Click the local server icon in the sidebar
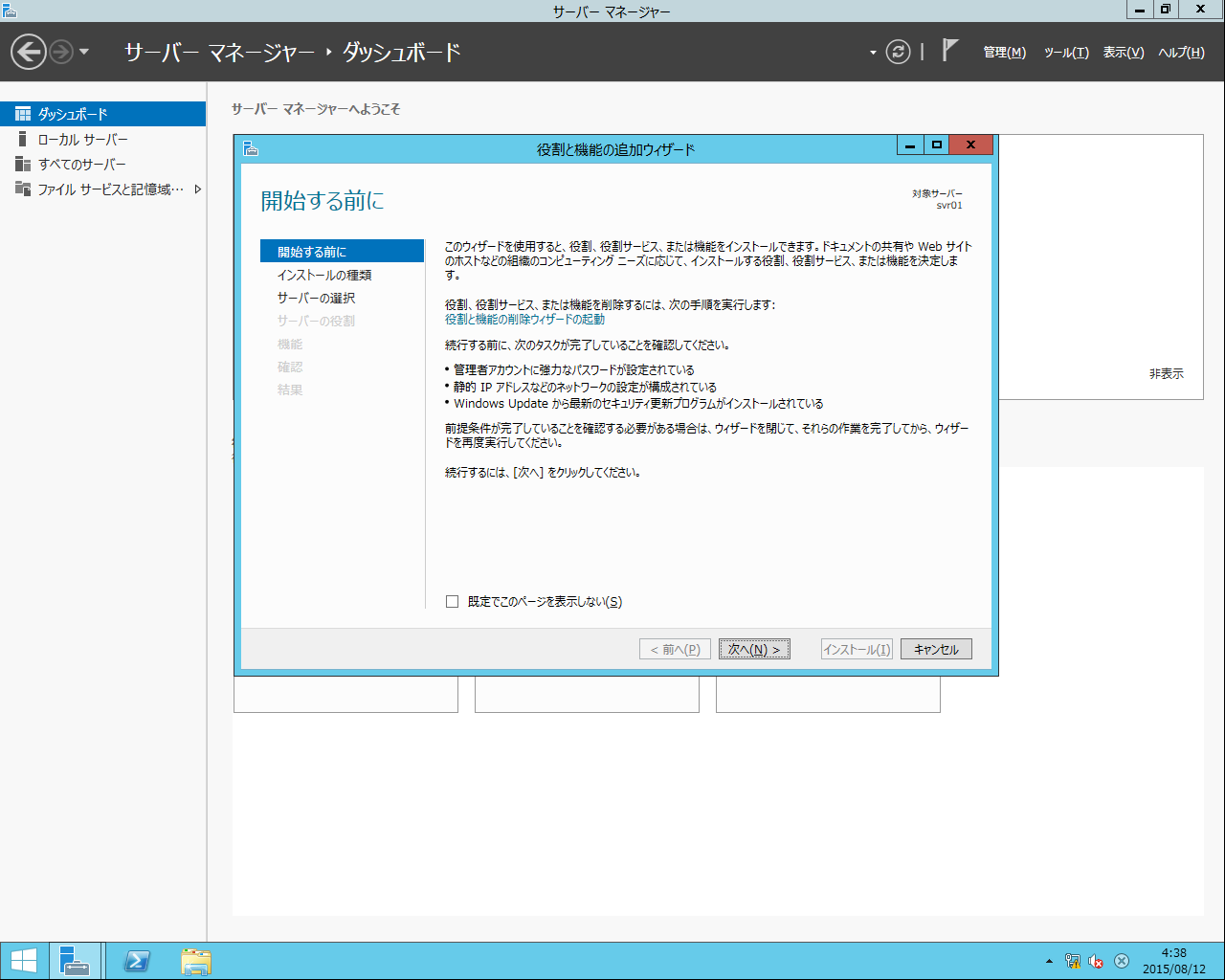Viewport: 1225px width, 980px height. 23,139
